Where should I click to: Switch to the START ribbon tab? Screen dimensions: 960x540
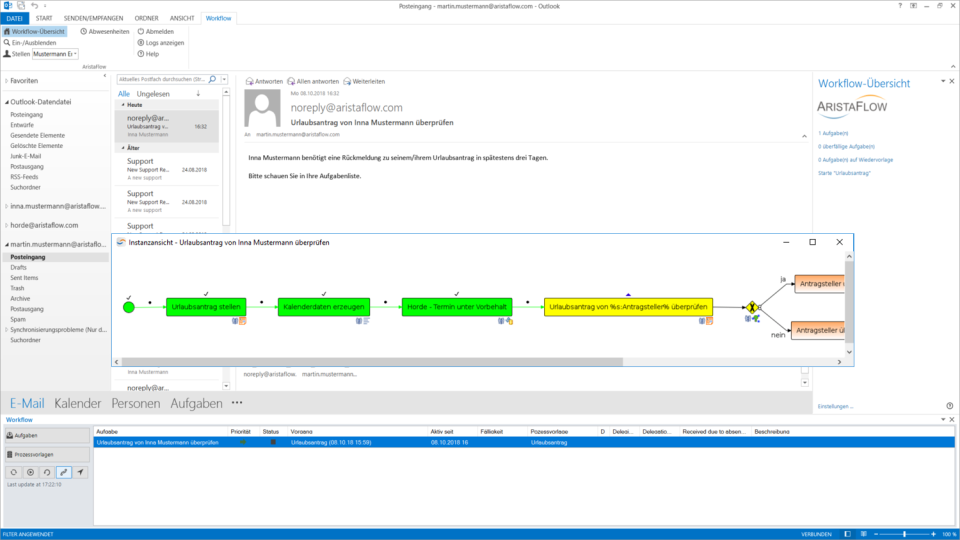44,18
